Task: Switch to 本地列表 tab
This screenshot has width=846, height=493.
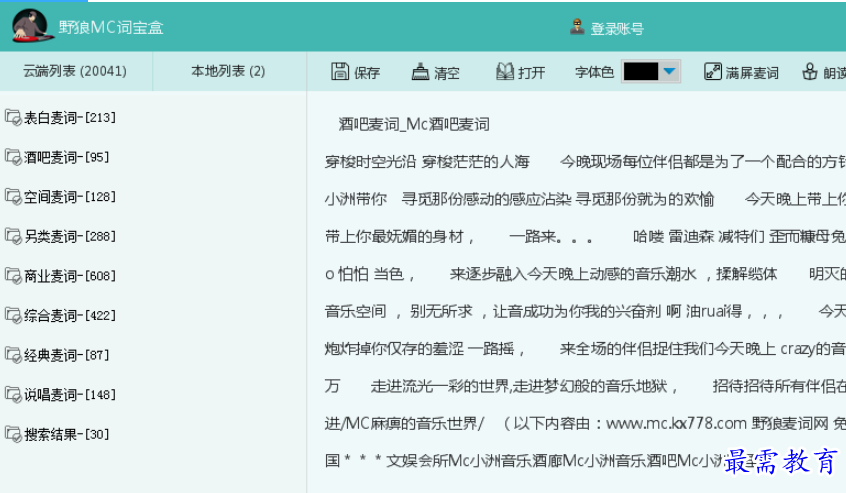Action: [x=228, y=71]
